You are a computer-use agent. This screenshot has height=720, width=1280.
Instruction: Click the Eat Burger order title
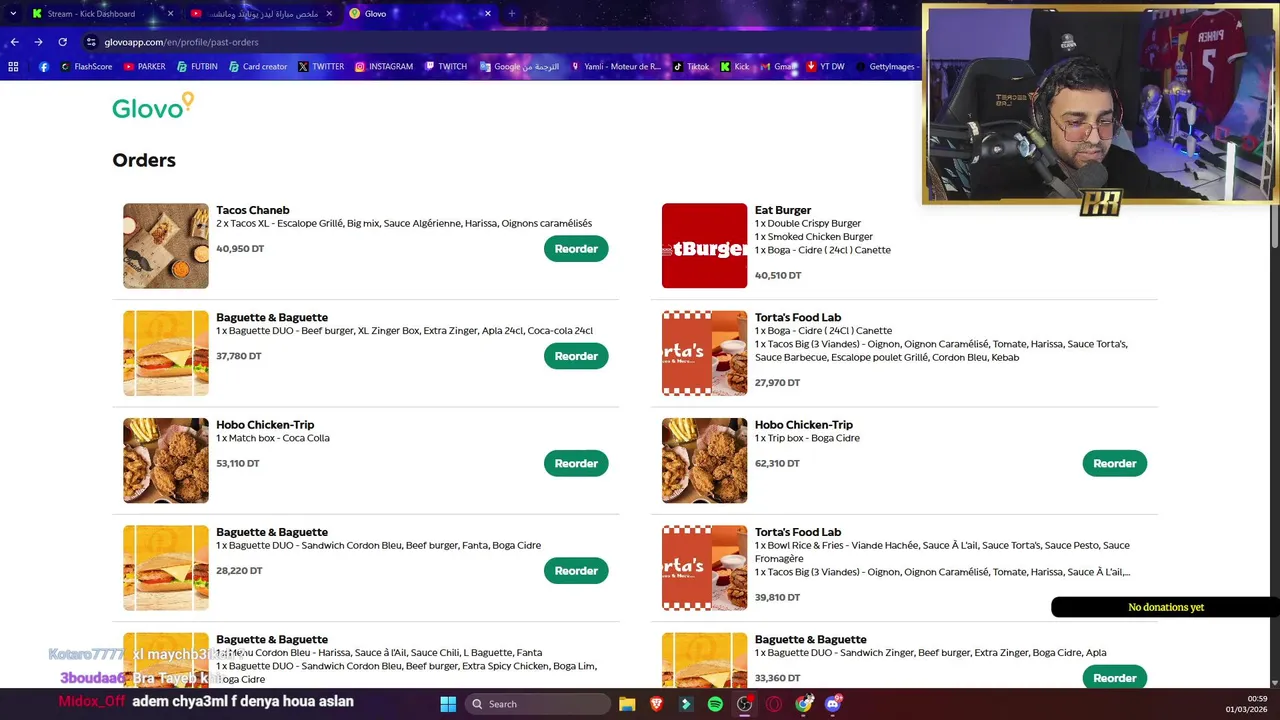(x=783, y=210)
